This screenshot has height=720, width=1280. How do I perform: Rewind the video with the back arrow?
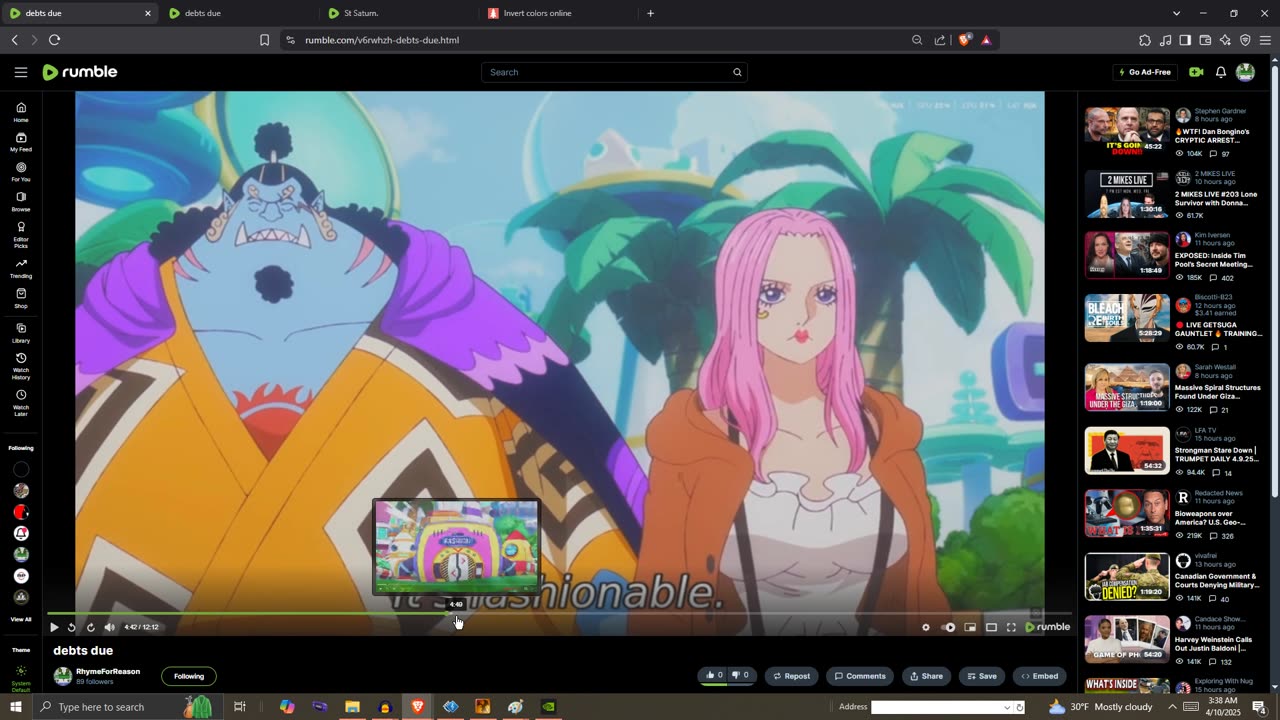[x=72, y=627]
